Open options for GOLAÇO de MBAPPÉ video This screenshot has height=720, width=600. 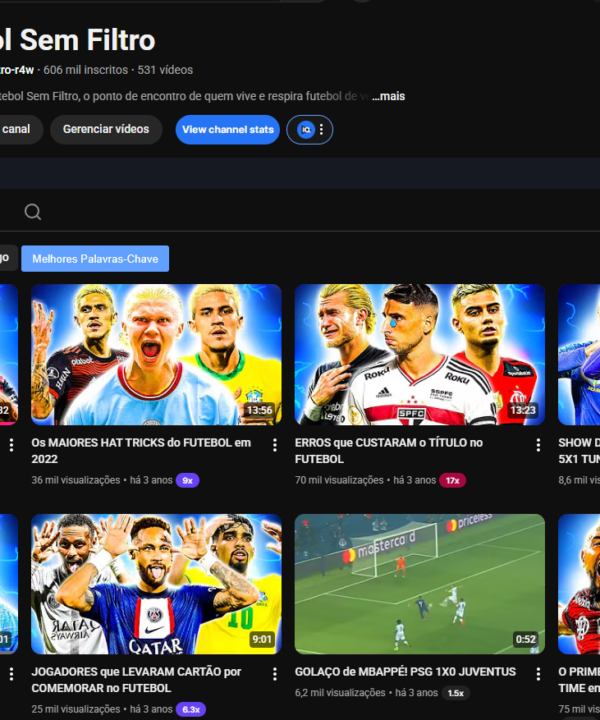(x=538, y=674)
